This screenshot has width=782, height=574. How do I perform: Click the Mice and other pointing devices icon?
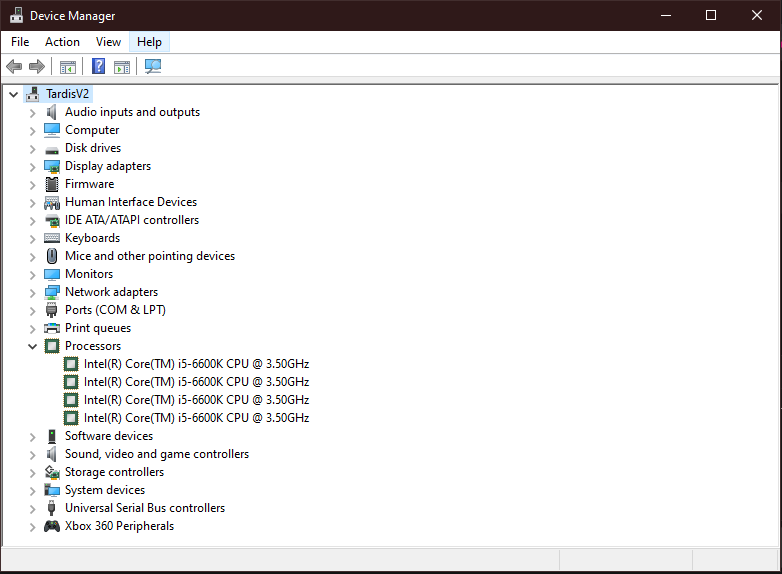(52, 256)
